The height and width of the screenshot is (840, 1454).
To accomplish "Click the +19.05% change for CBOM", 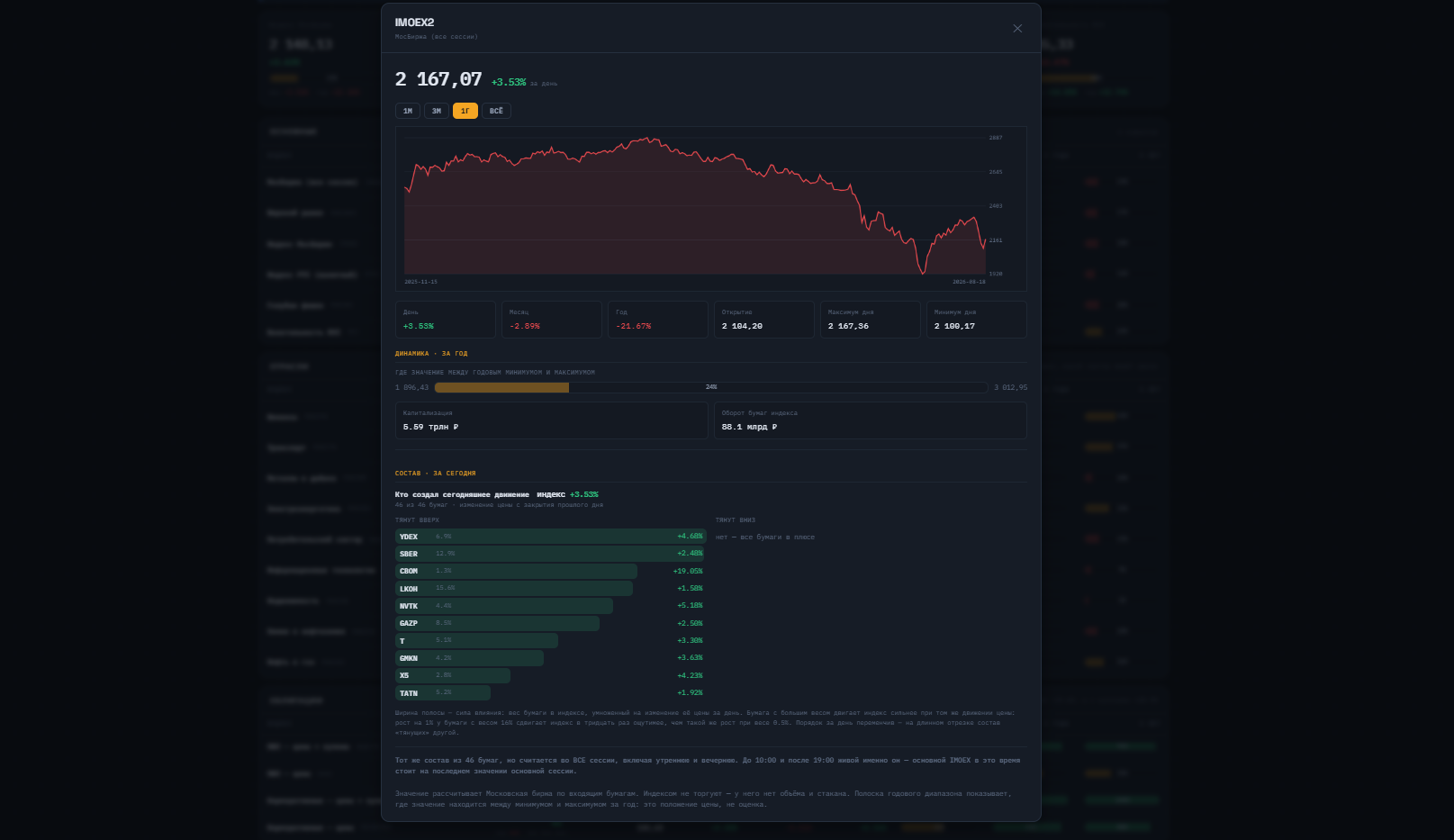I will (x=688, y=571).
